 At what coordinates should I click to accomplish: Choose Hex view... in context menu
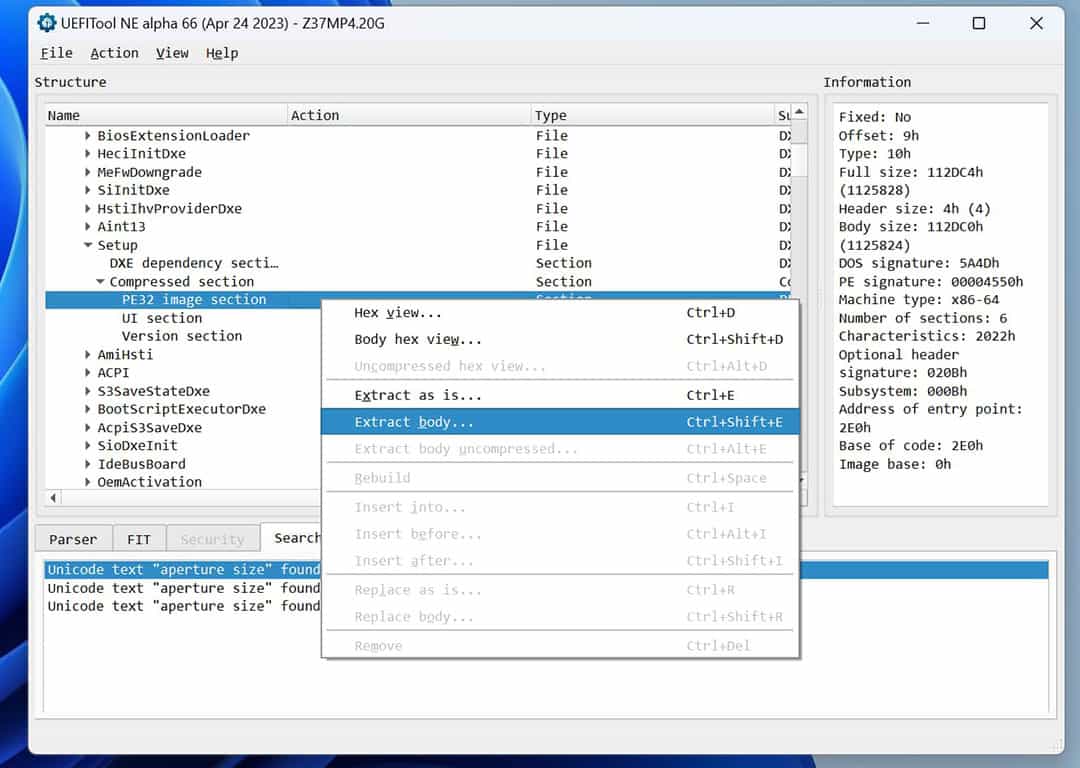(397, 313)
